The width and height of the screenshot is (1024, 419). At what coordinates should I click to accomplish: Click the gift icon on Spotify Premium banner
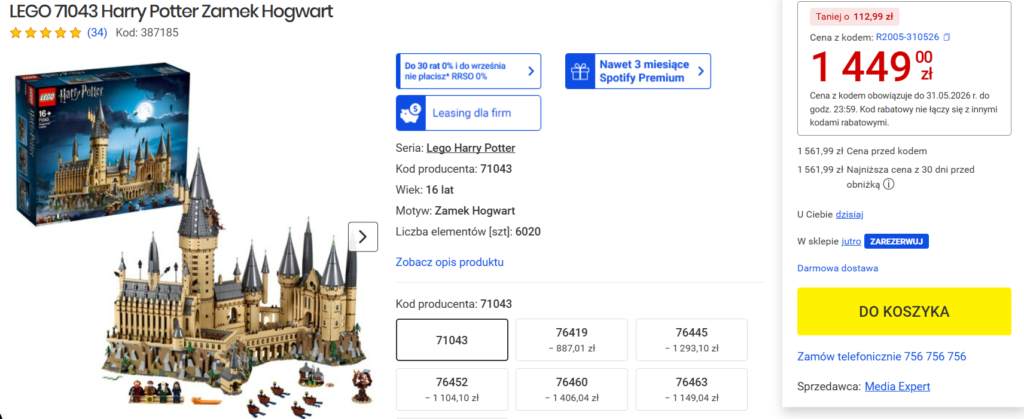[x=579, y=71]
